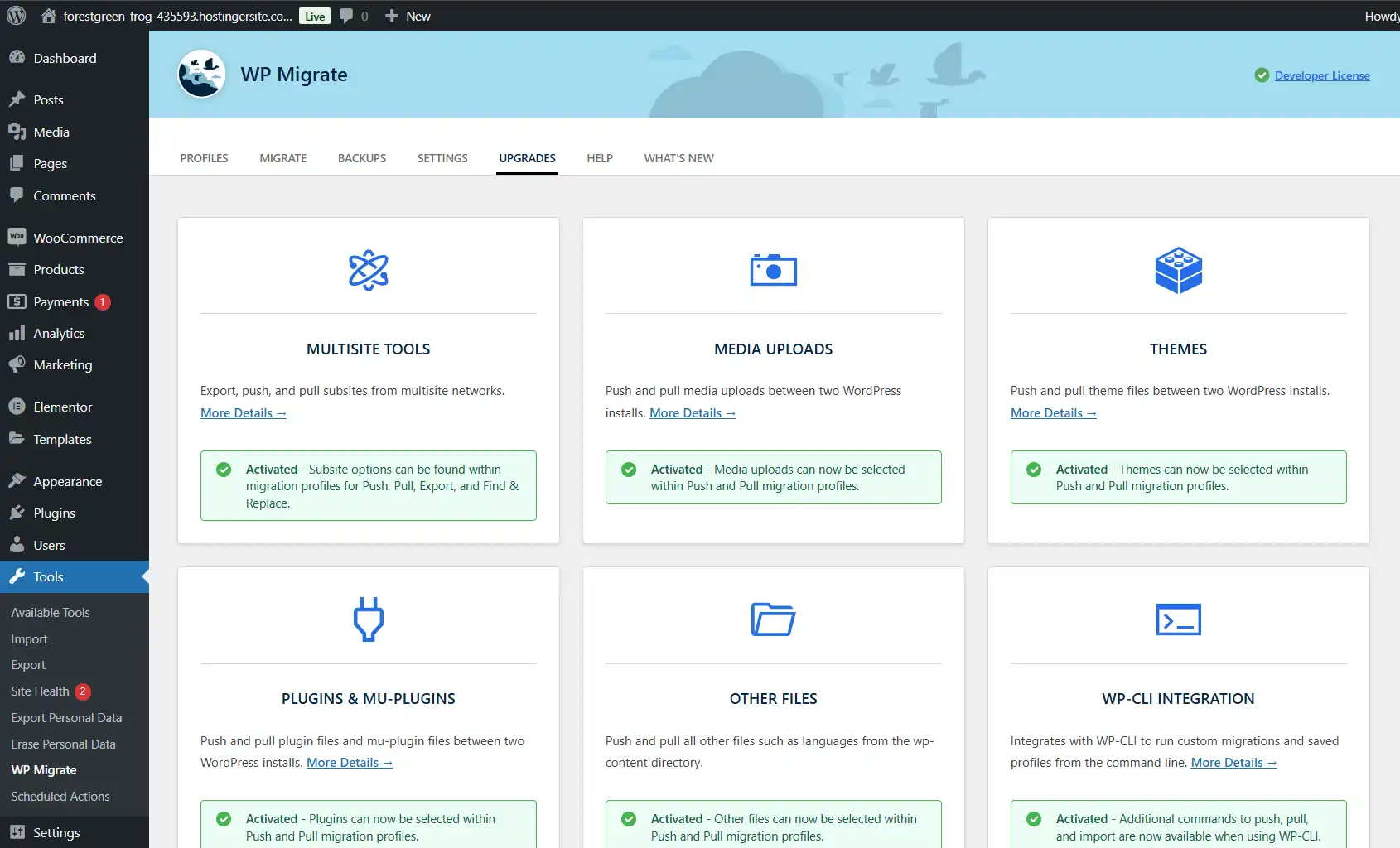Click the Templates folder icon
Image resolution: width=1400 pixels, height=848 pixels.
[x=17, y=439]
